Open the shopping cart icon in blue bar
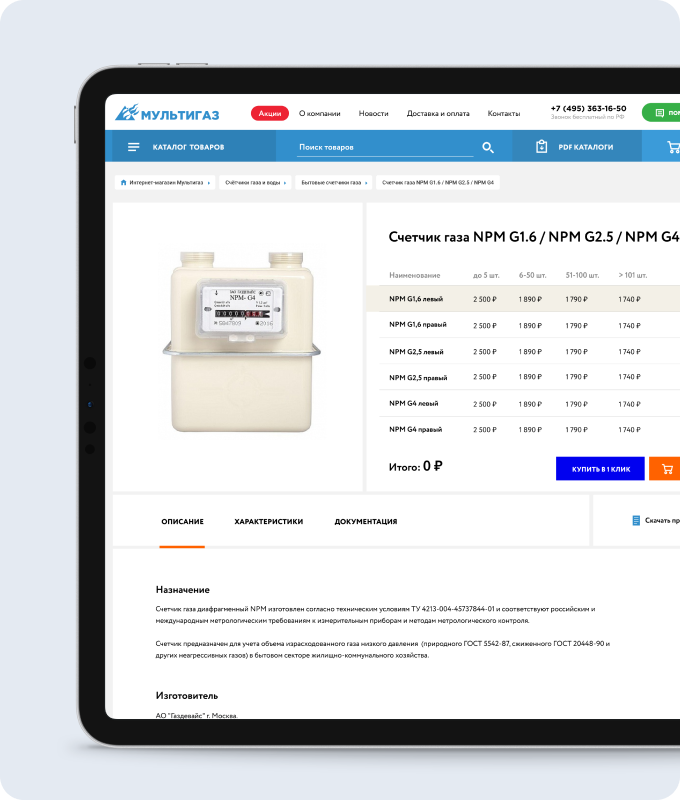The image size is (680, 800). coord(673,147)
